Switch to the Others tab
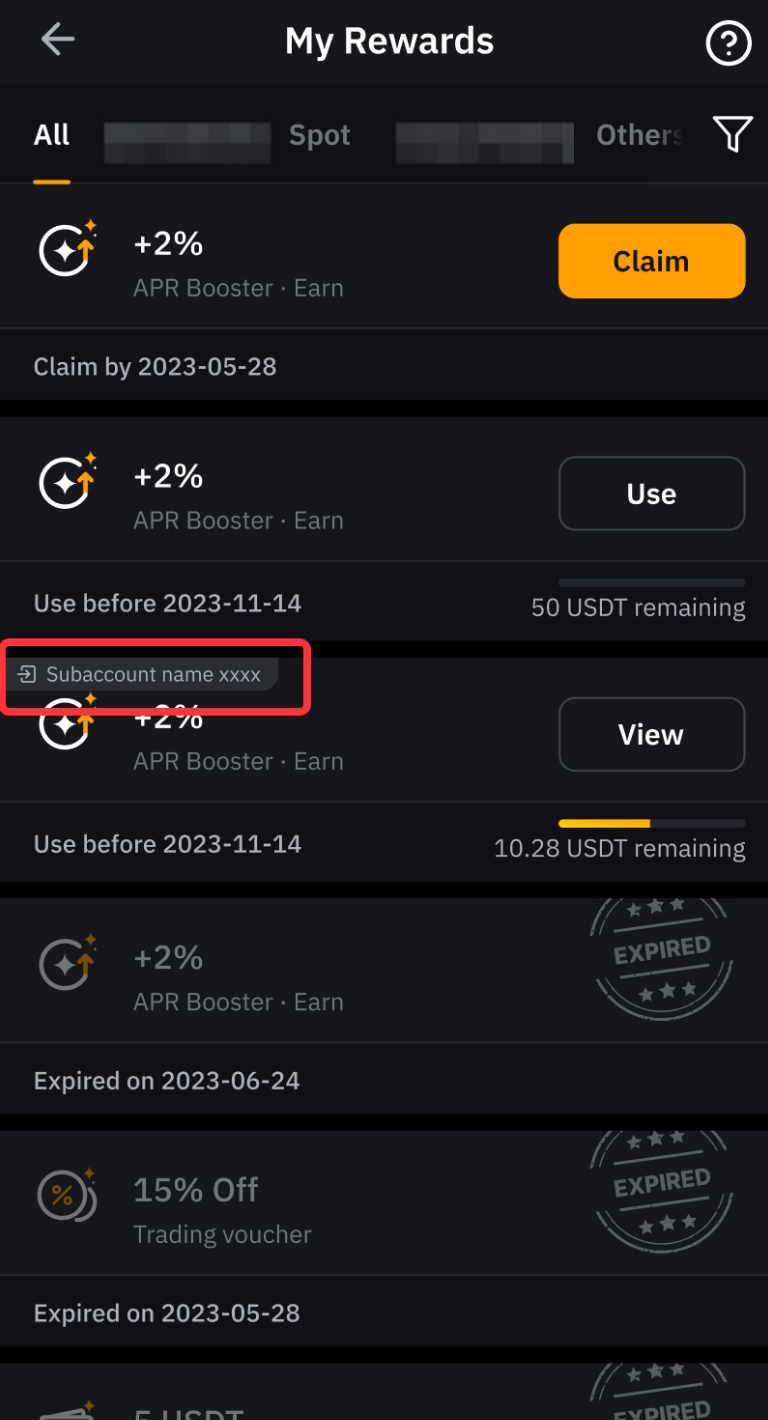This screenshot has width=768, height=1420. (640, 136)
